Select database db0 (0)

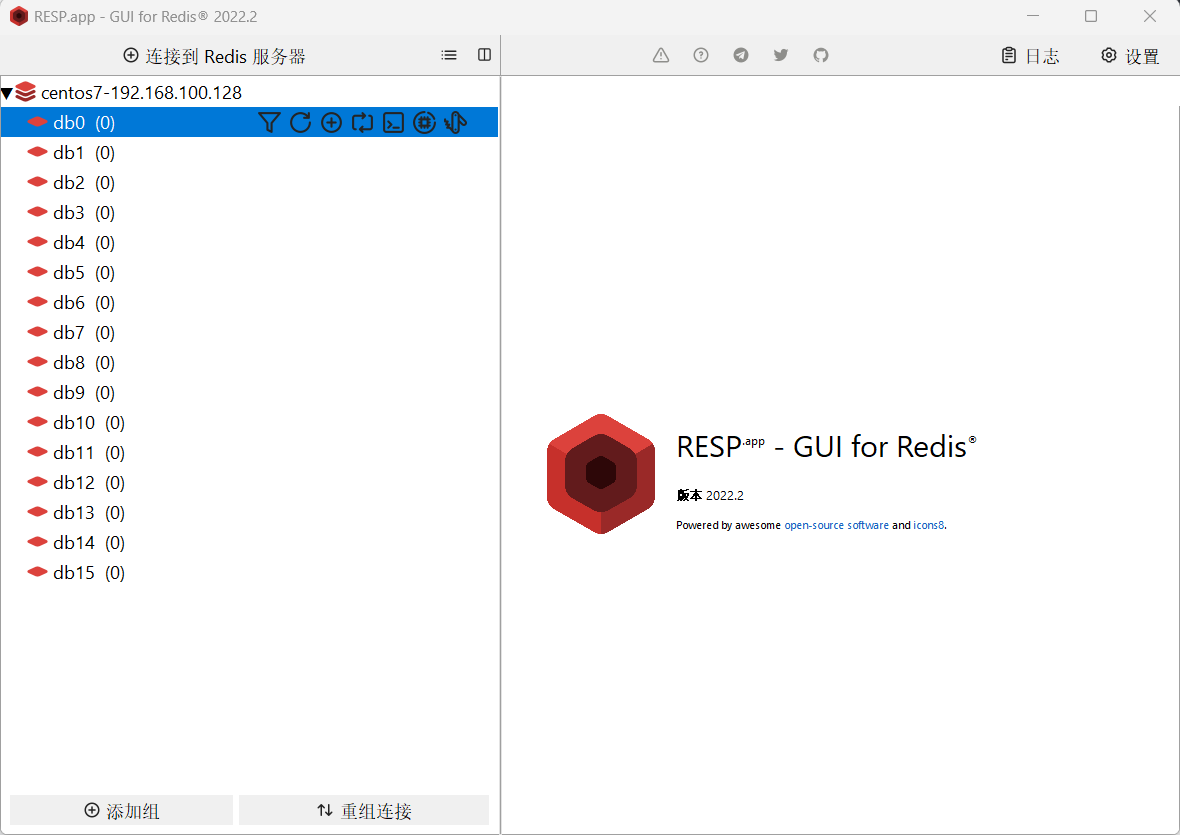(x=249, y=122)
